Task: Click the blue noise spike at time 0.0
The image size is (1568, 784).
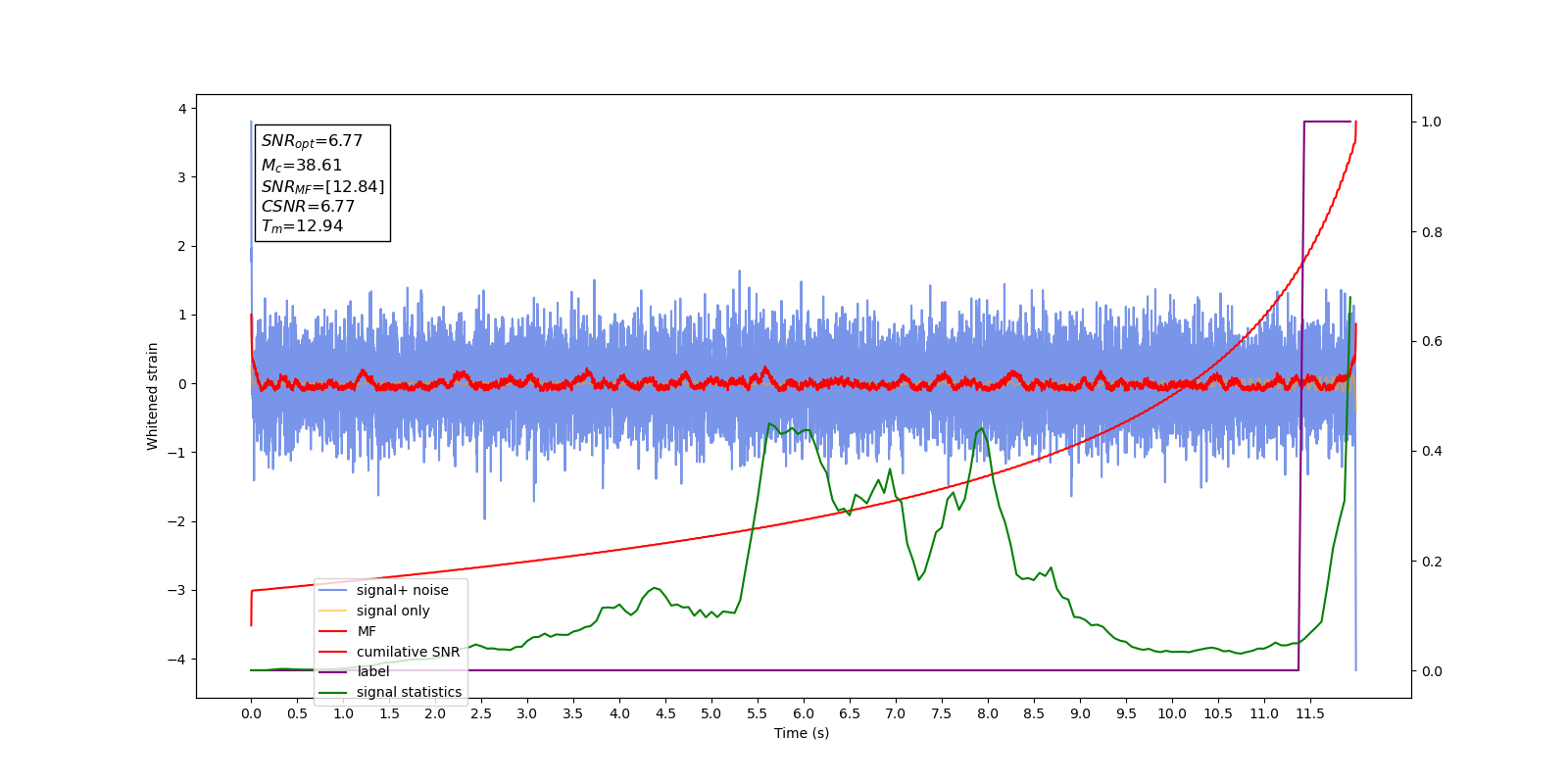Action: tap(251, 191)
